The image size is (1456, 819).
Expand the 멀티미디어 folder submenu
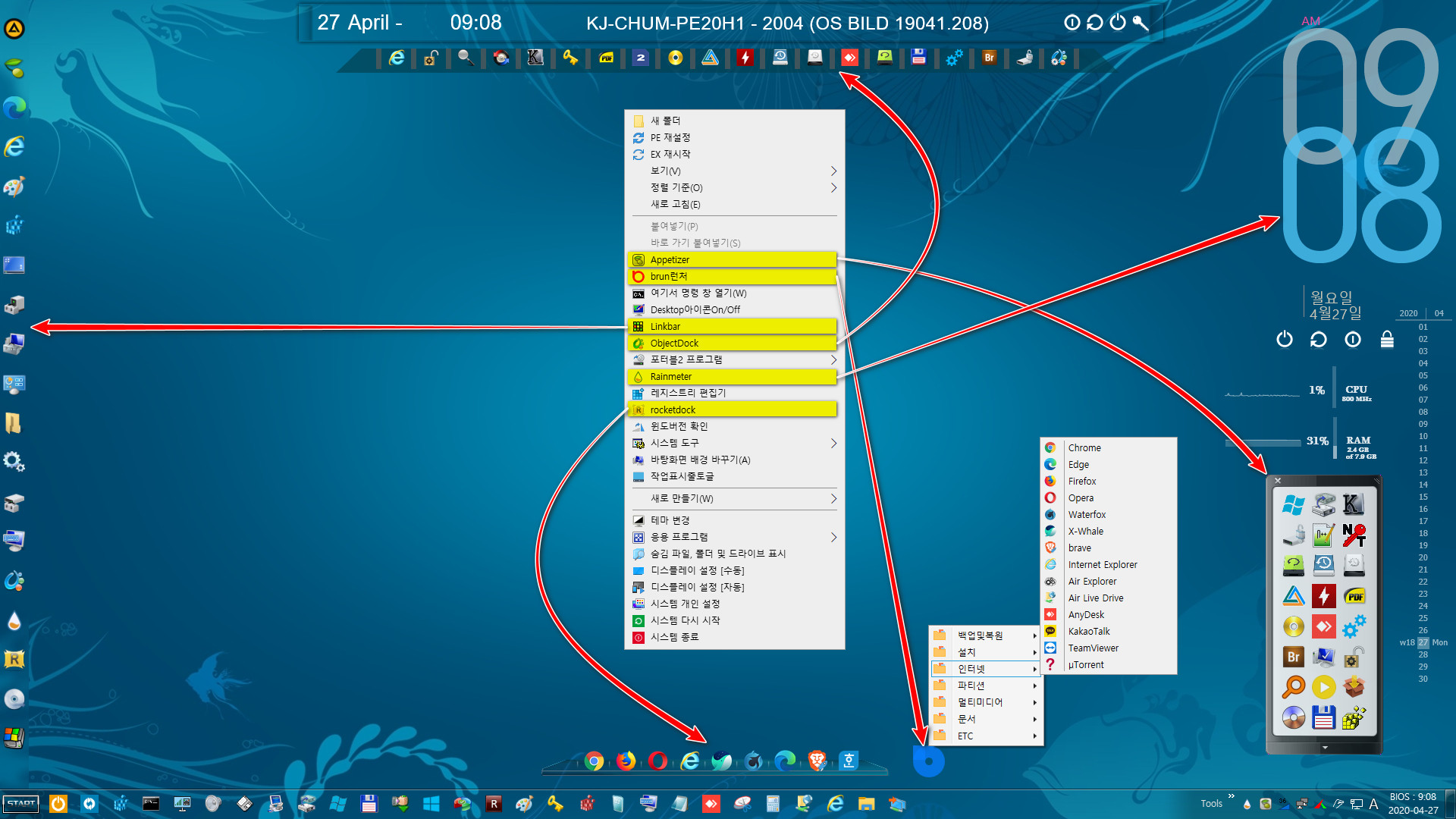[986, 702]
